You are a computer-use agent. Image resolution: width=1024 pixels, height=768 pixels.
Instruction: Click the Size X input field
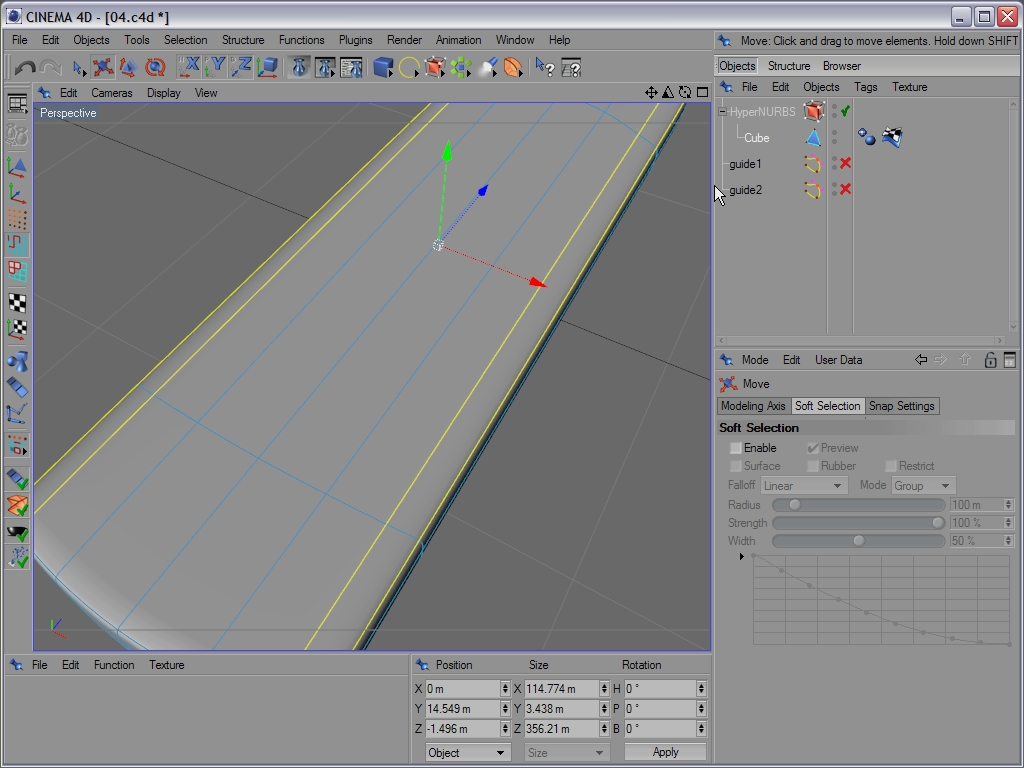(x=562, y=689)
